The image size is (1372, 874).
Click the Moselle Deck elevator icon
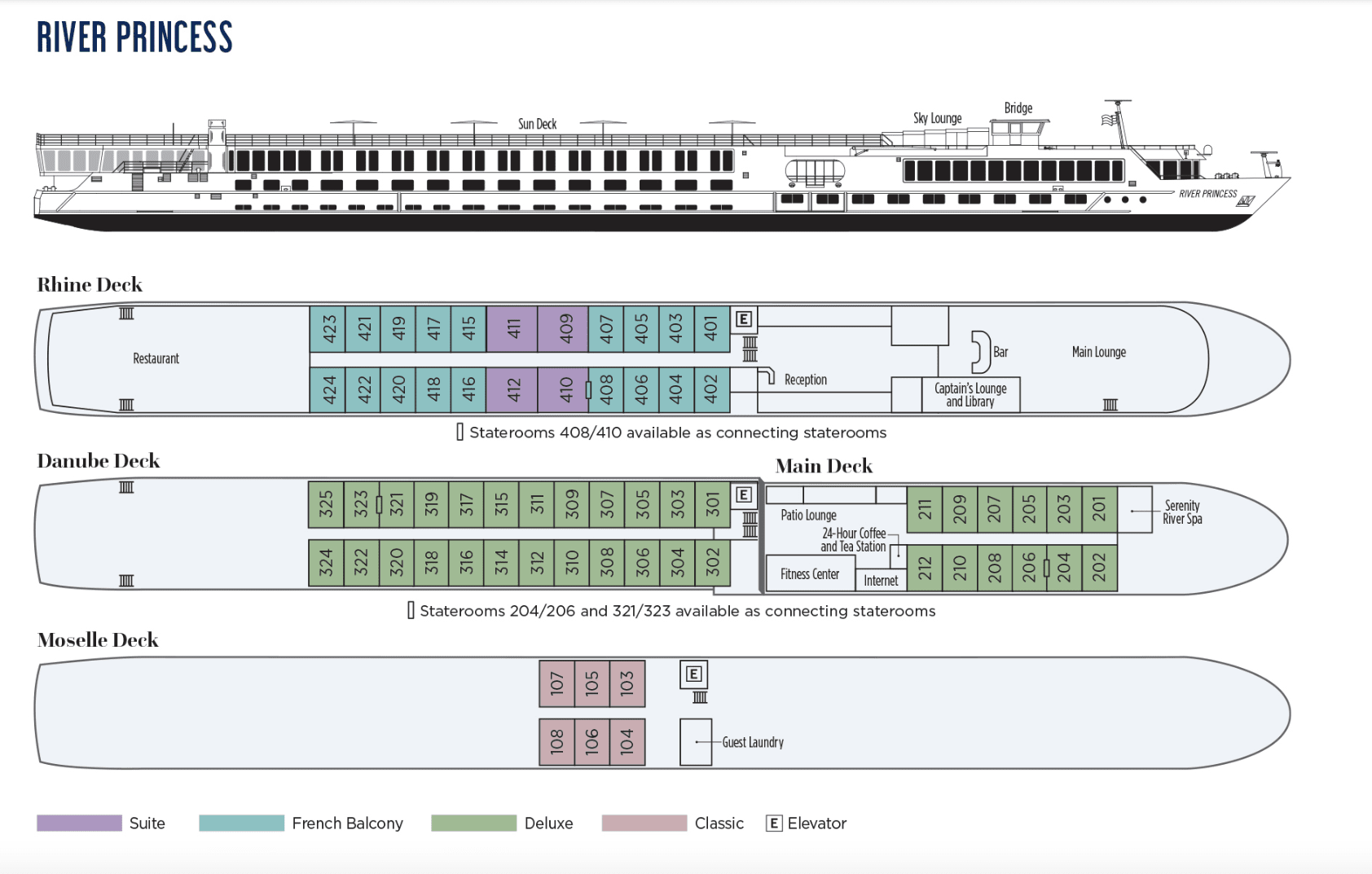(693, 674)
